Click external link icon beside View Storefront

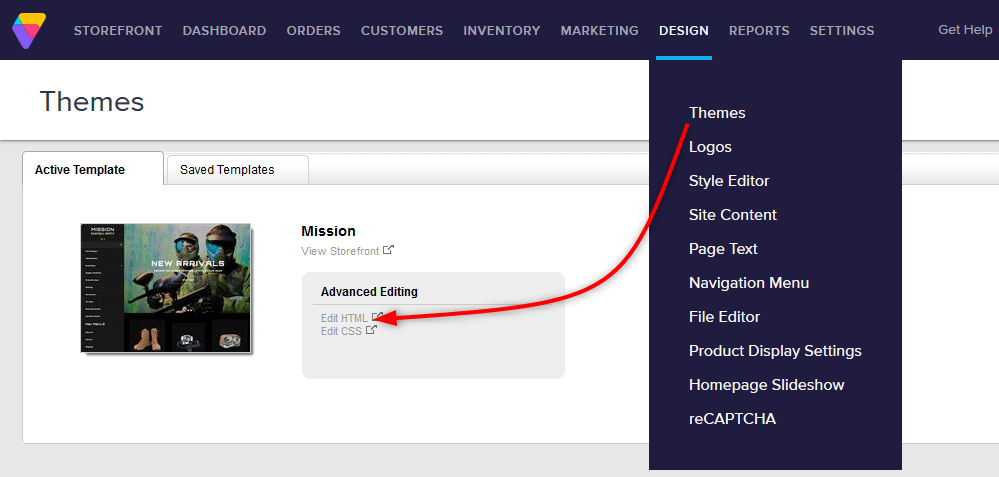[x=389, y=250]
